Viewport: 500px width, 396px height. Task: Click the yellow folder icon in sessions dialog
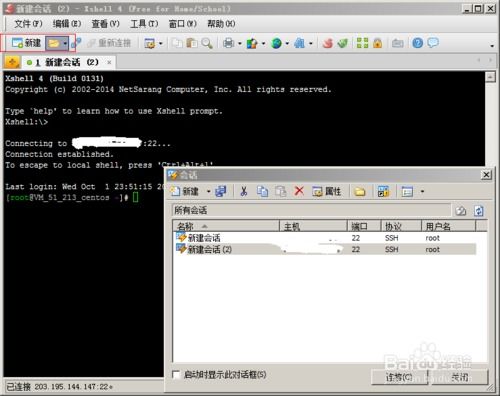click(360, 192)
